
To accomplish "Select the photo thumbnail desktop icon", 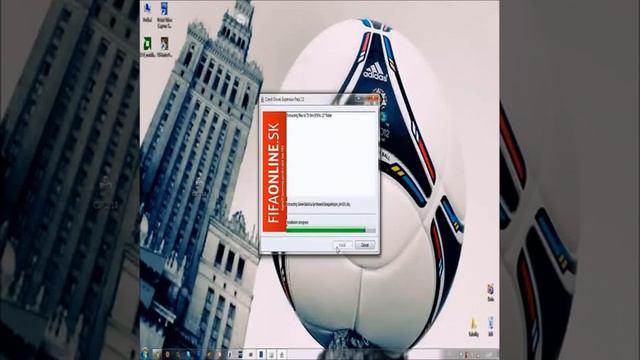I will [x=164, y=47].
